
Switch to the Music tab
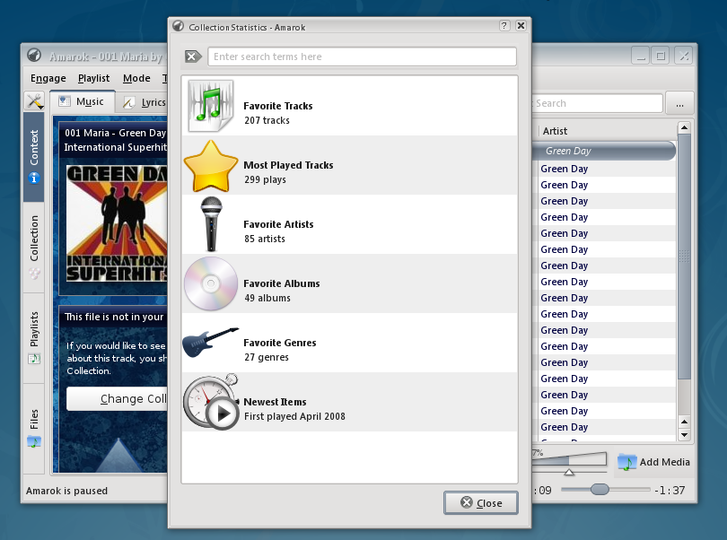82,102
